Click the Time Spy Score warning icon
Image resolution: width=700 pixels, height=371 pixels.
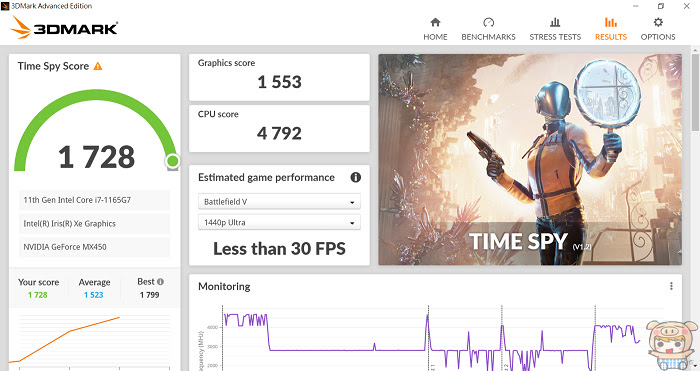98,67
